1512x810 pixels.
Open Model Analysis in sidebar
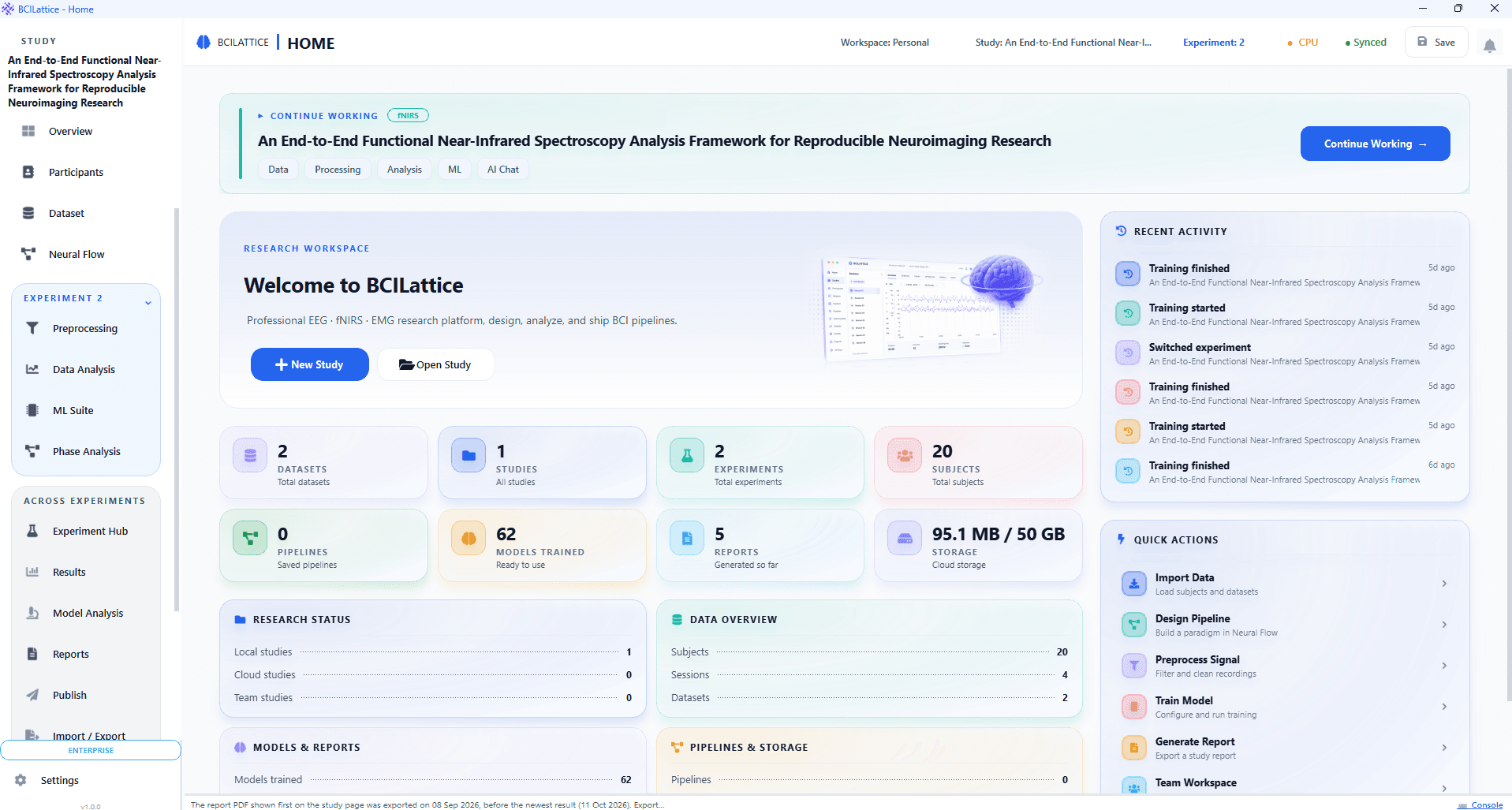[x=87, y=613]
